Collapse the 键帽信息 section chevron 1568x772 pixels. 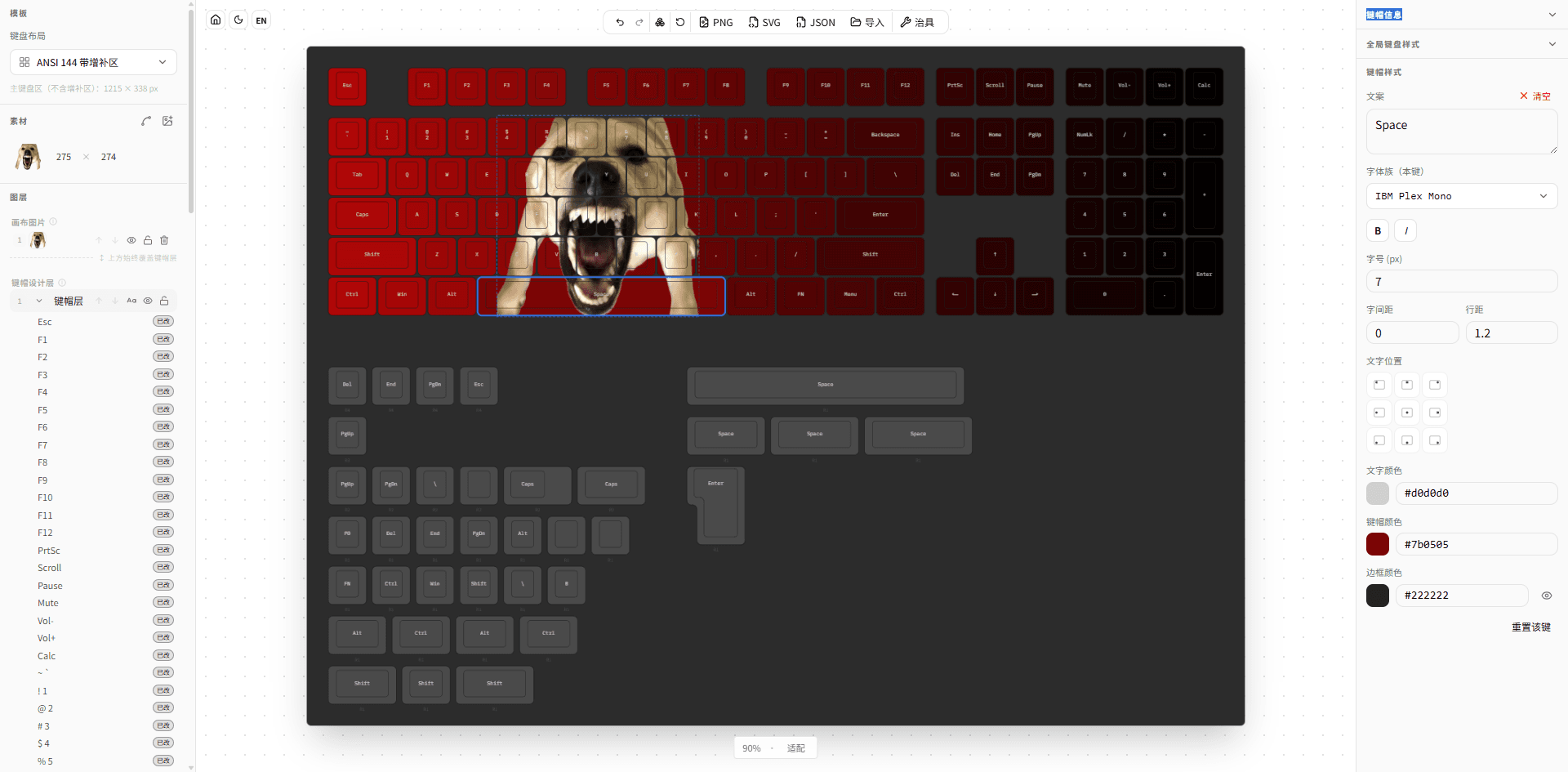coord(1552,15)
